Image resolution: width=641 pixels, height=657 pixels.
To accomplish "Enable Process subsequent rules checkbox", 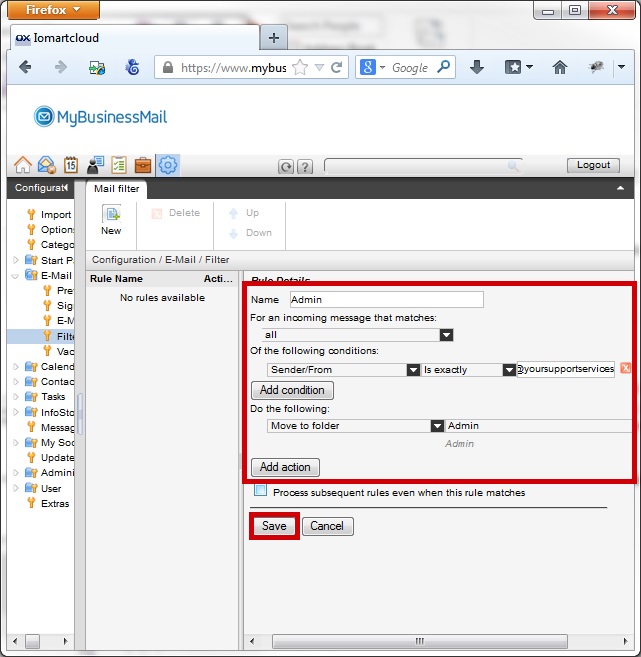I will (260, 491).
